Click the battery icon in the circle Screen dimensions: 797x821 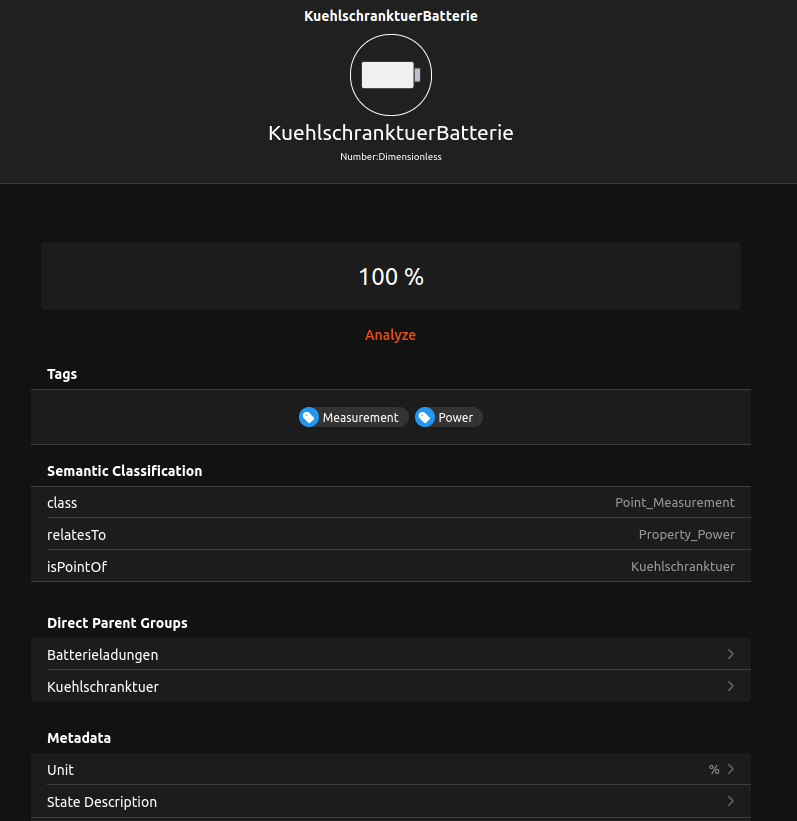point(391,75)
